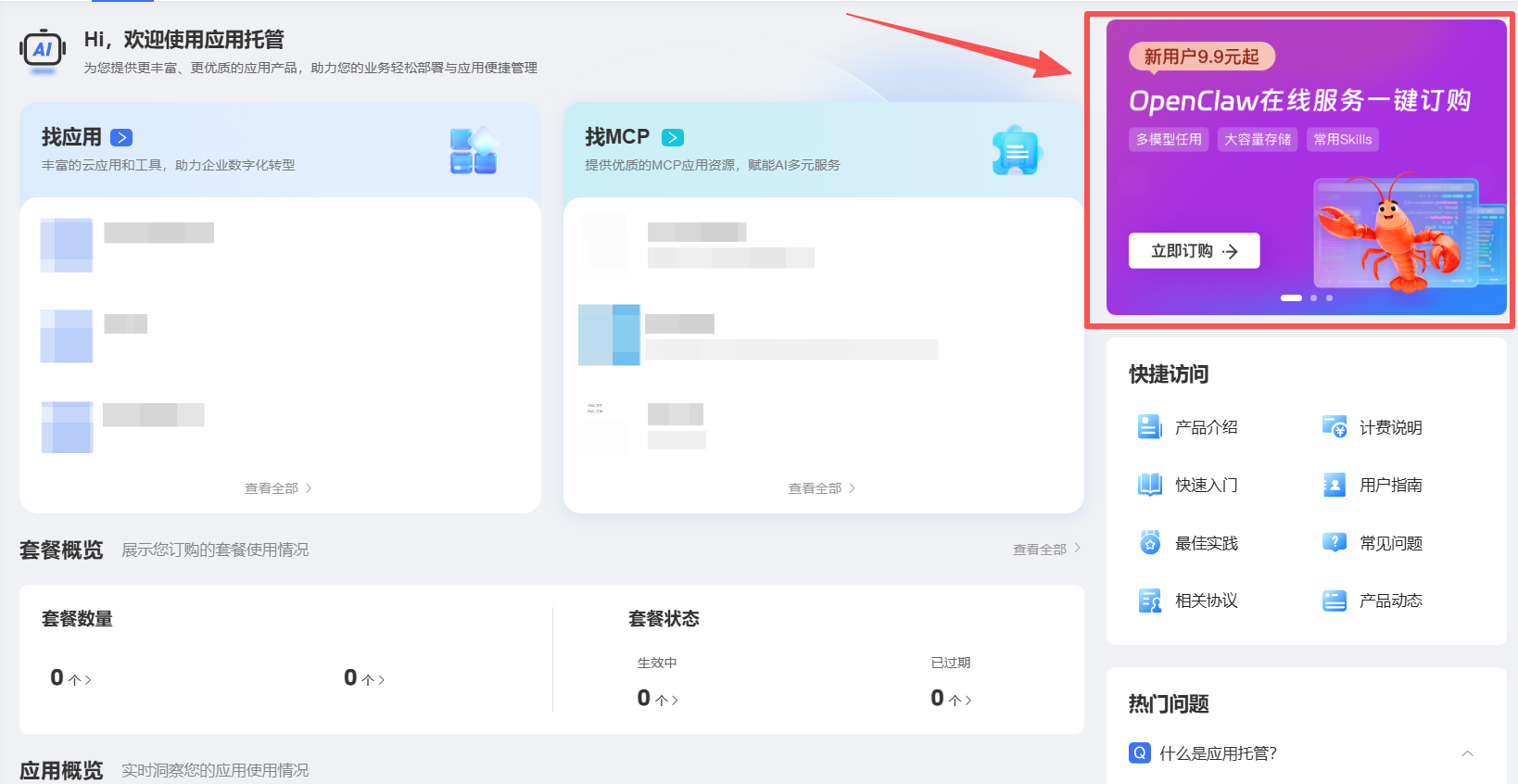The width and height of the screenshot is (1518, 784).
Task: Open 查看全部 on the 套餐概览 row
Action: click(x=1047, y=550)
